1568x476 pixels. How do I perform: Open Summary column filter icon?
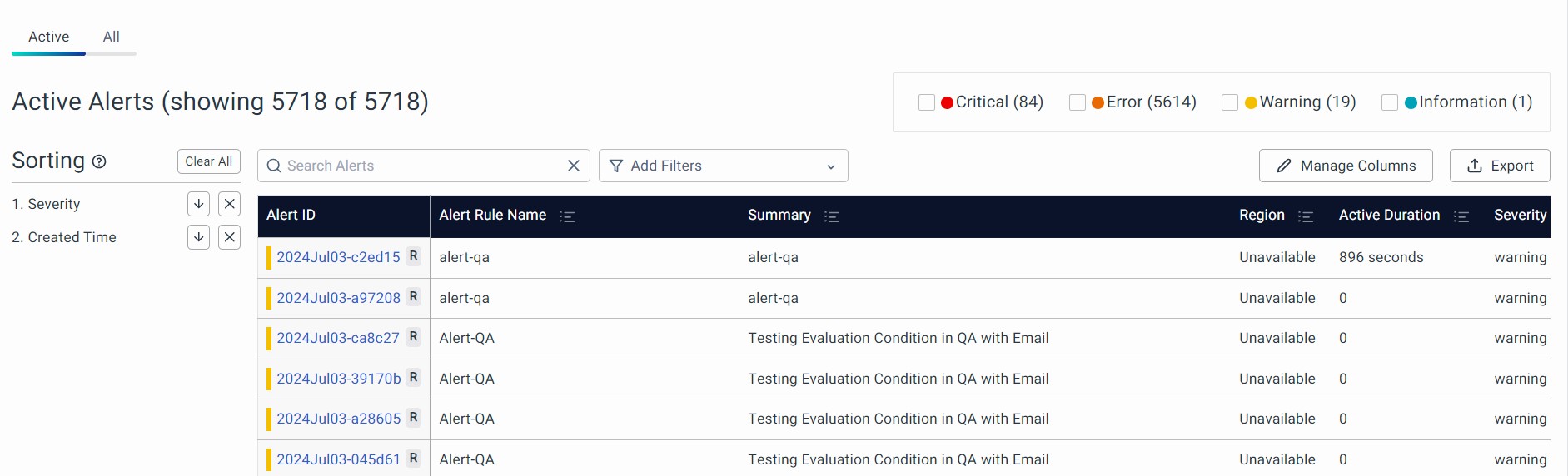click(831, 216)
